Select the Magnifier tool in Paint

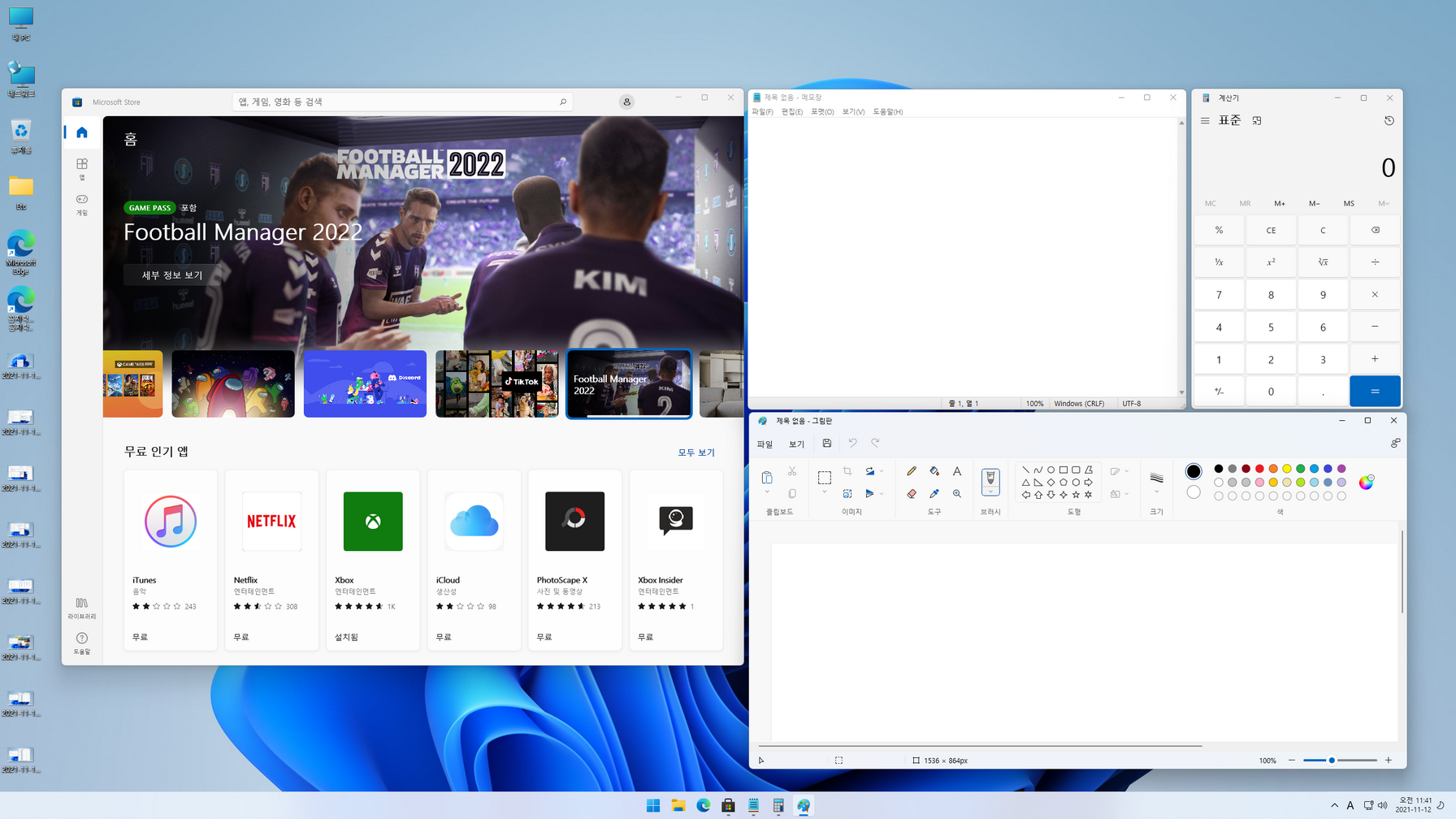click(x=957, y=493)
